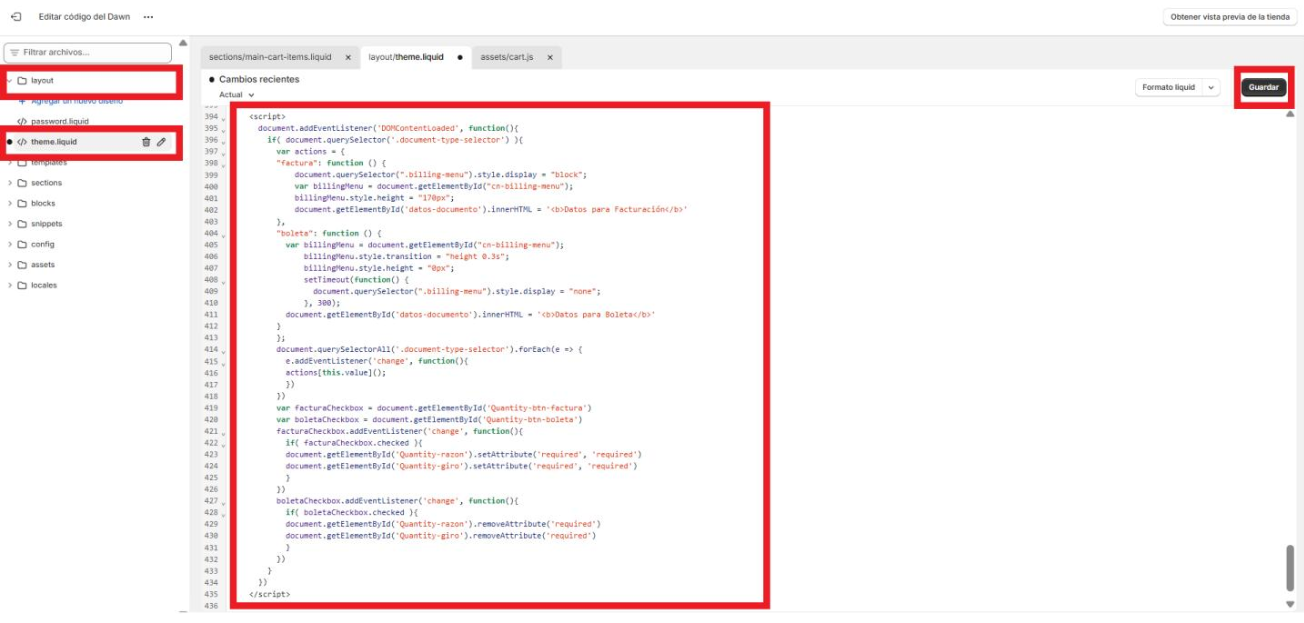Click the blocks folder icon
The height and width of the screenshot is (623, 1304).
[x=23, y=203]
